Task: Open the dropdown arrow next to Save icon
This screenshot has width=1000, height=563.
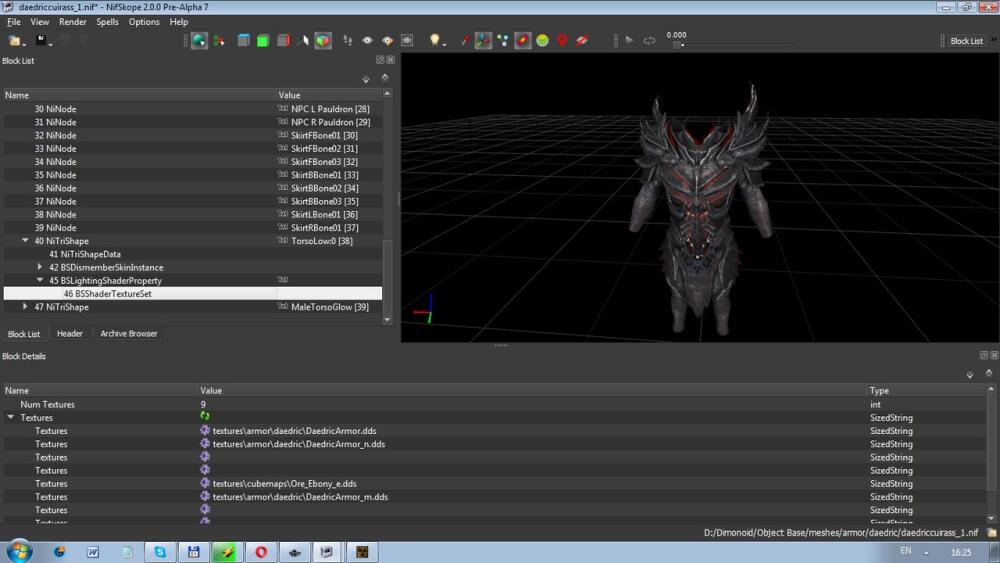Action: click(x=50, y=44)
